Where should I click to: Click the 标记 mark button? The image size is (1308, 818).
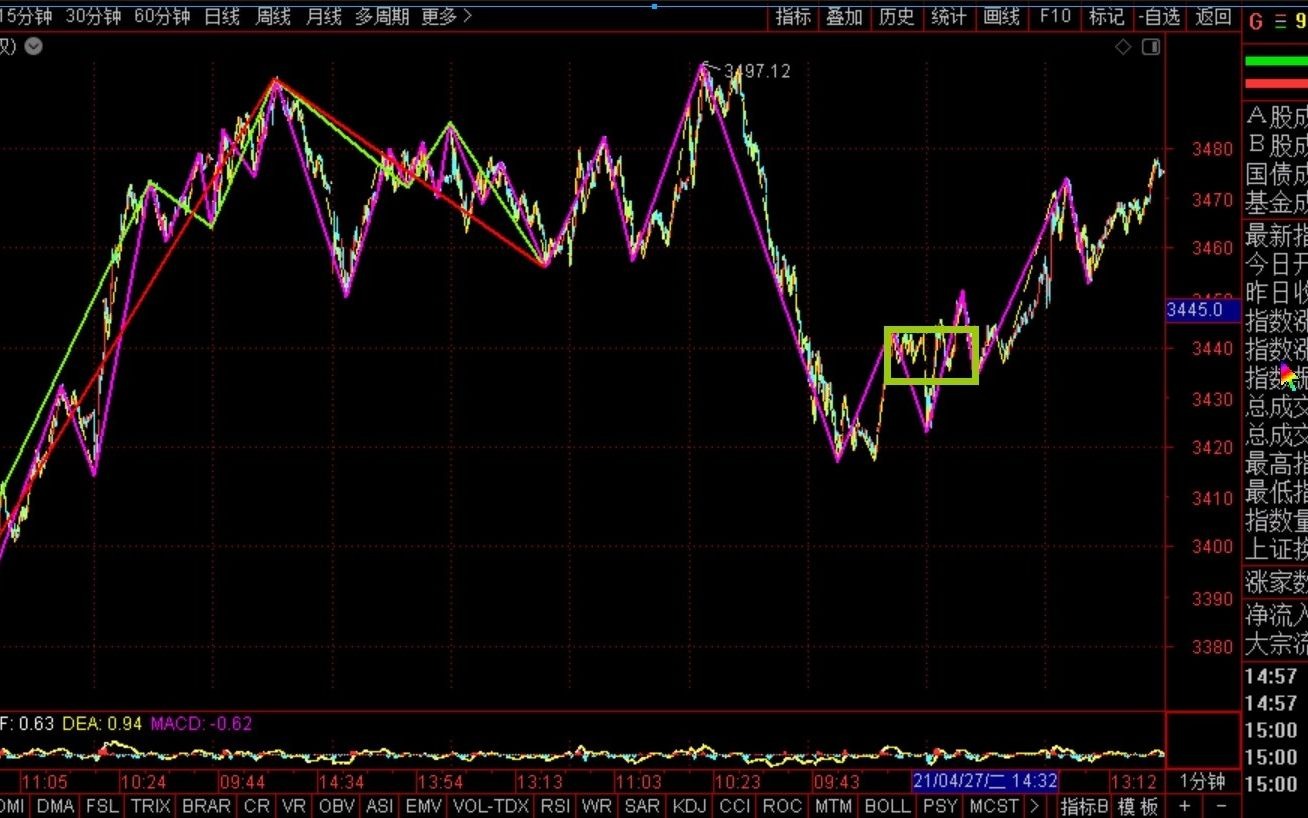(x=1106, y=17)
